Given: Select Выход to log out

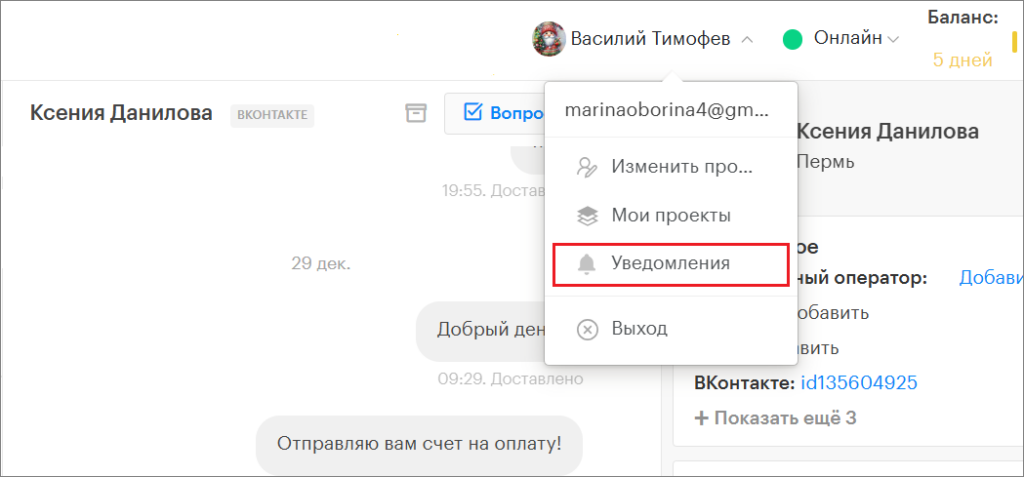Looking at the screenshot, I should pos(639,329).
